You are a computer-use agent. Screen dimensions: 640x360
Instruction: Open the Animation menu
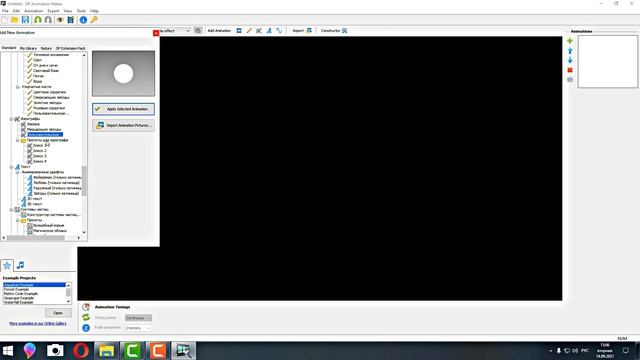[x=34, y=11]
